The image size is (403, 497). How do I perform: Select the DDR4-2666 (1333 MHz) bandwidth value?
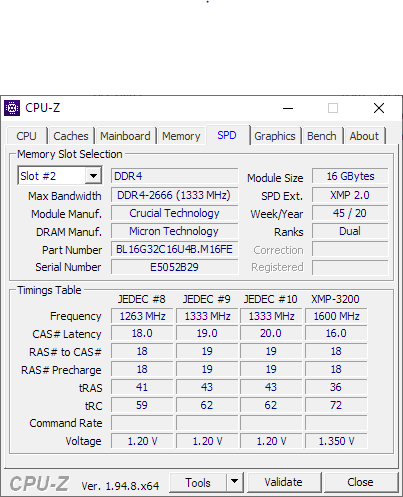175,195
